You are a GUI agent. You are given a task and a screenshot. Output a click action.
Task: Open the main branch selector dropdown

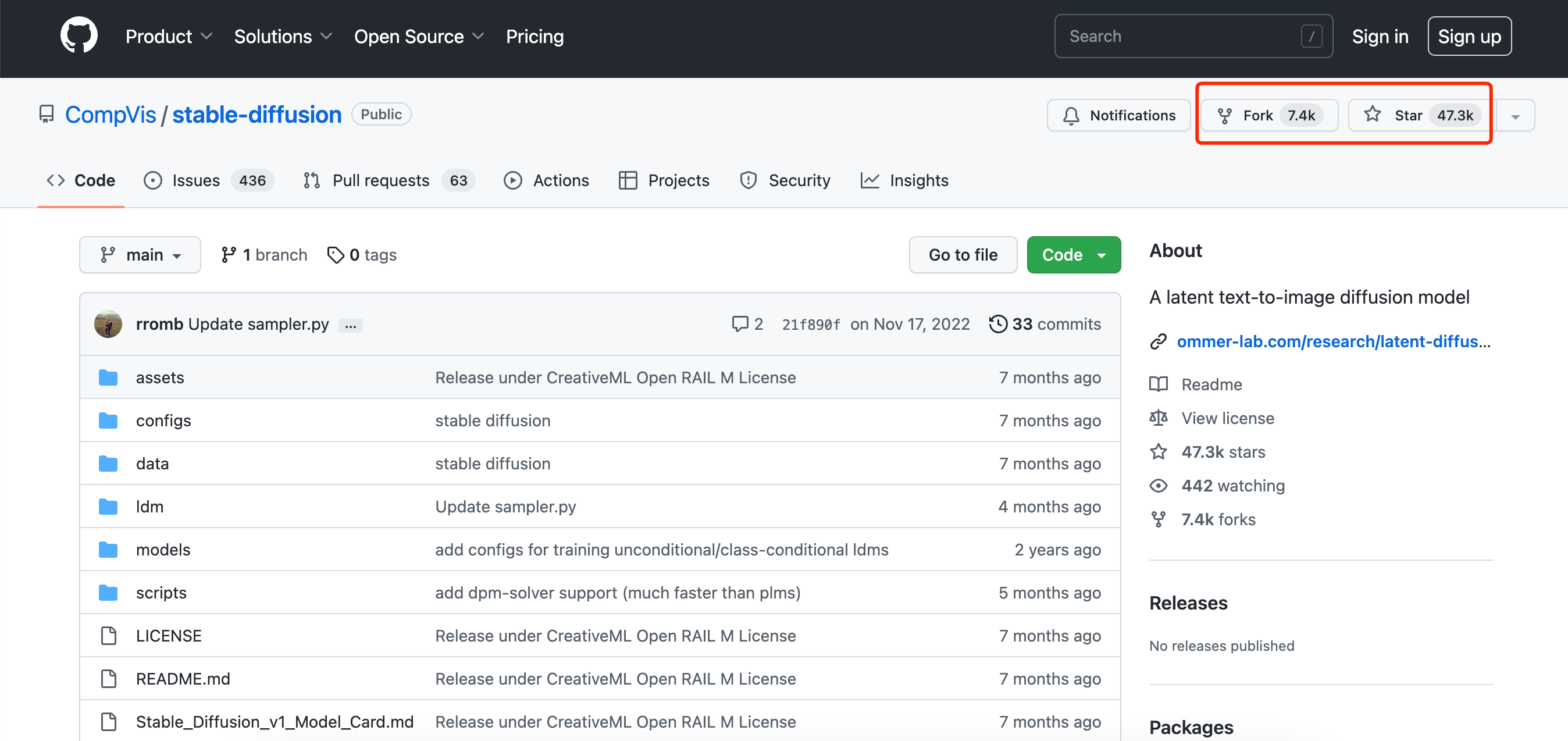tap(140, 255)
